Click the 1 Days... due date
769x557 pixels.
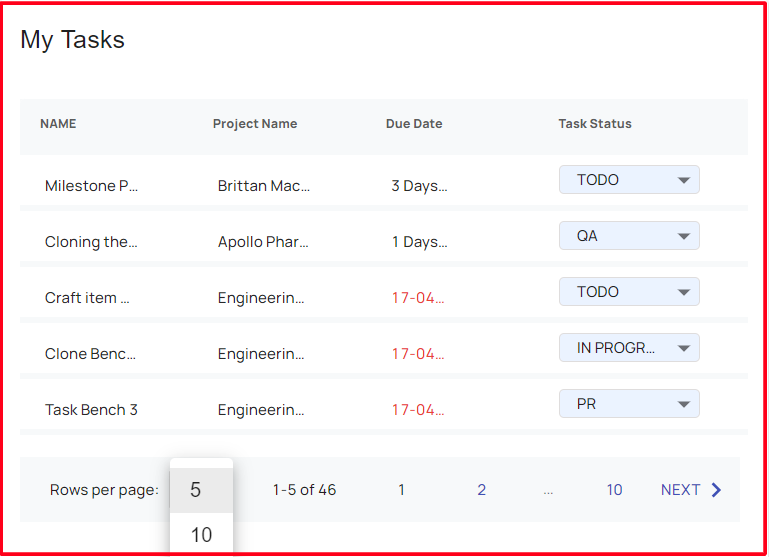pyautogui.click(x=419, y=242)
